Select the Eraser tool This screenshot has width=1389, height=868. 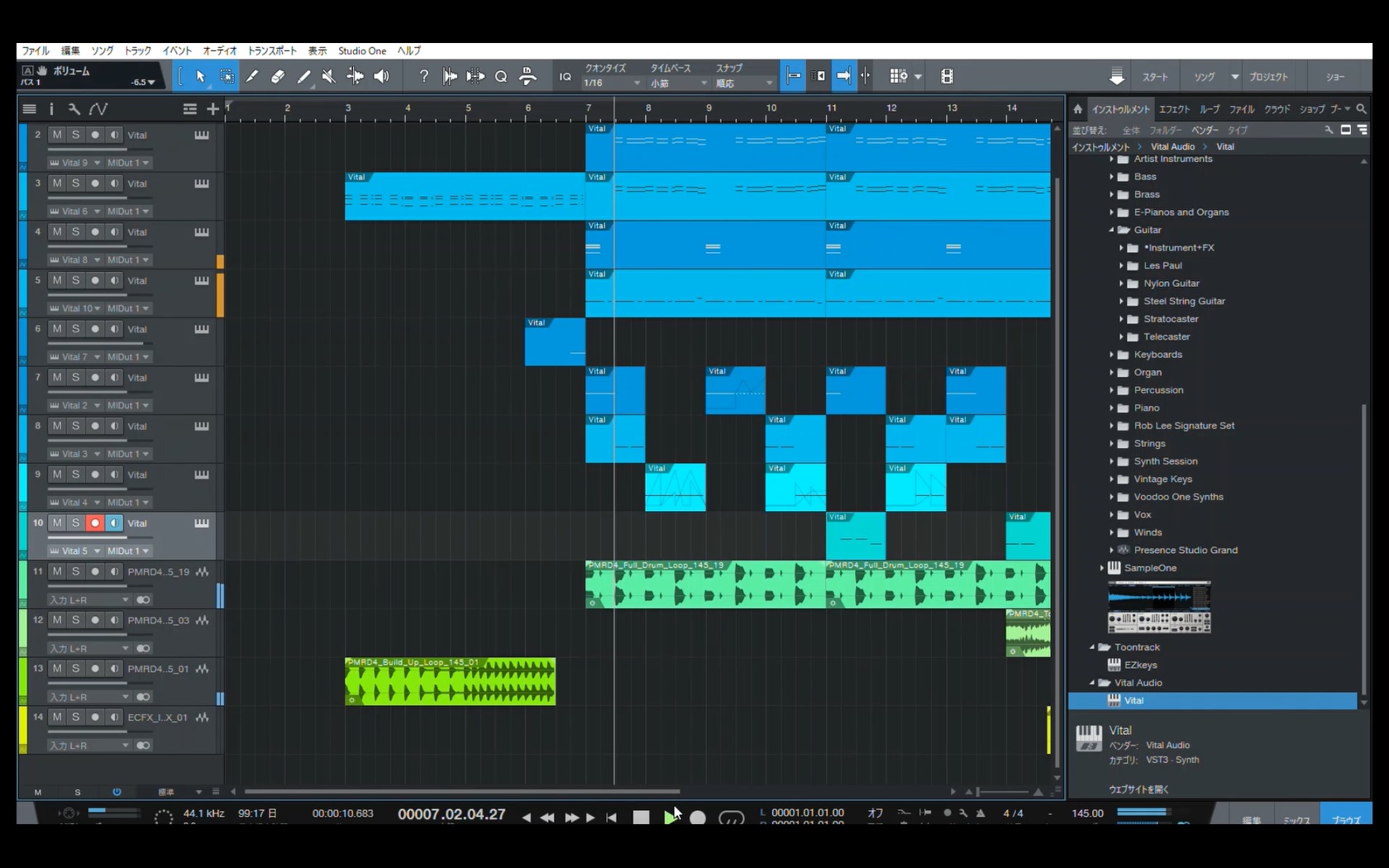(278, 77)
